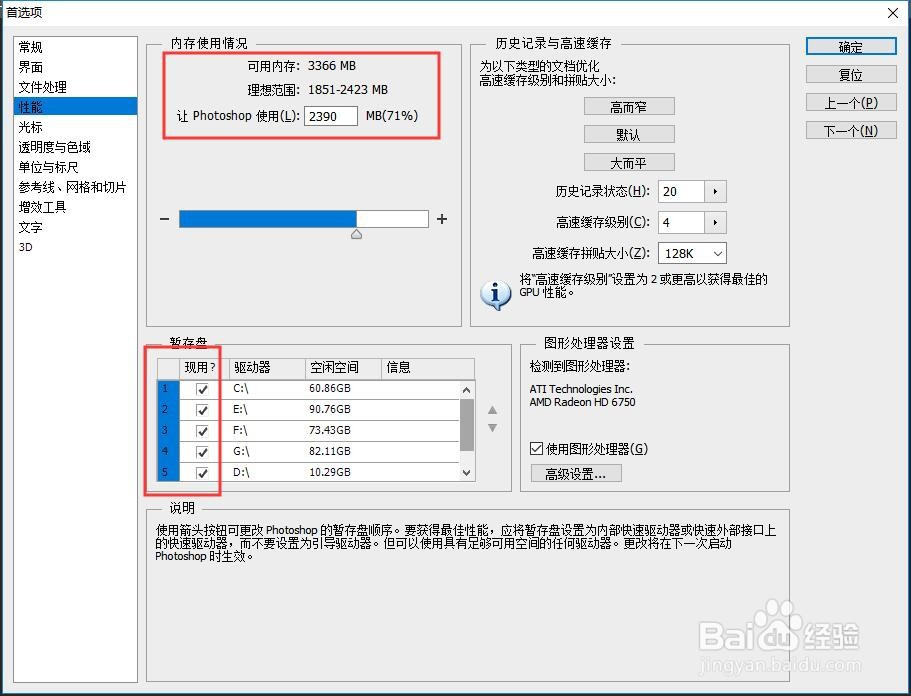Click the memory usage slider handle

(356, 234)
